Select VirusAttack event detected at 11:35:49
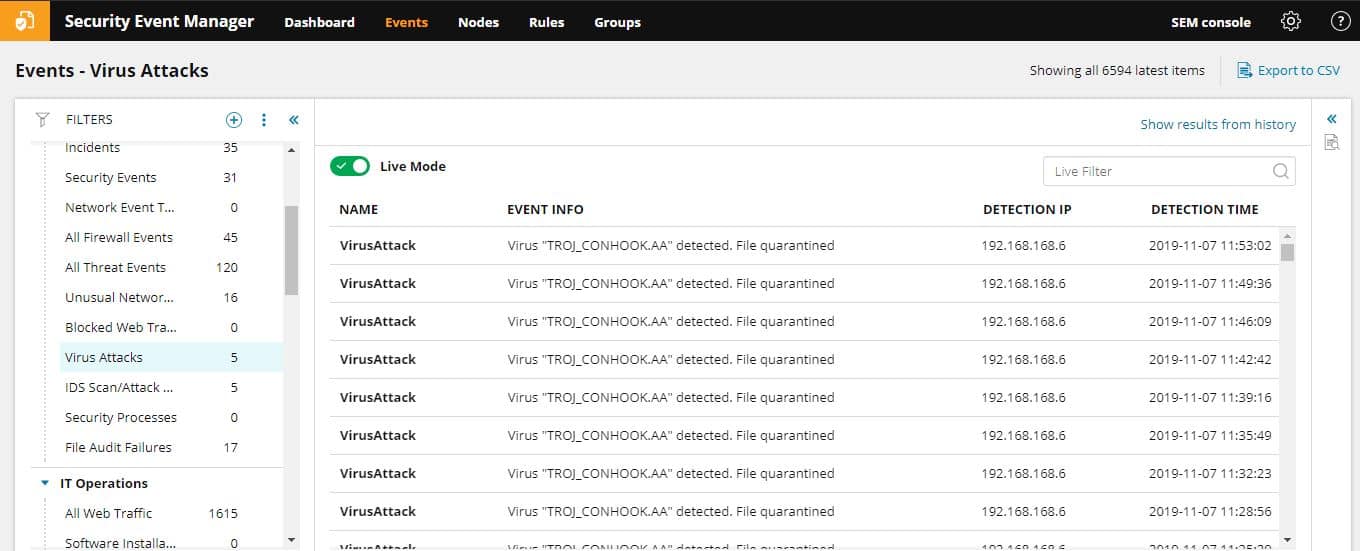The width and height of the screenshot is (1360, 551). [x=804, y=435]
